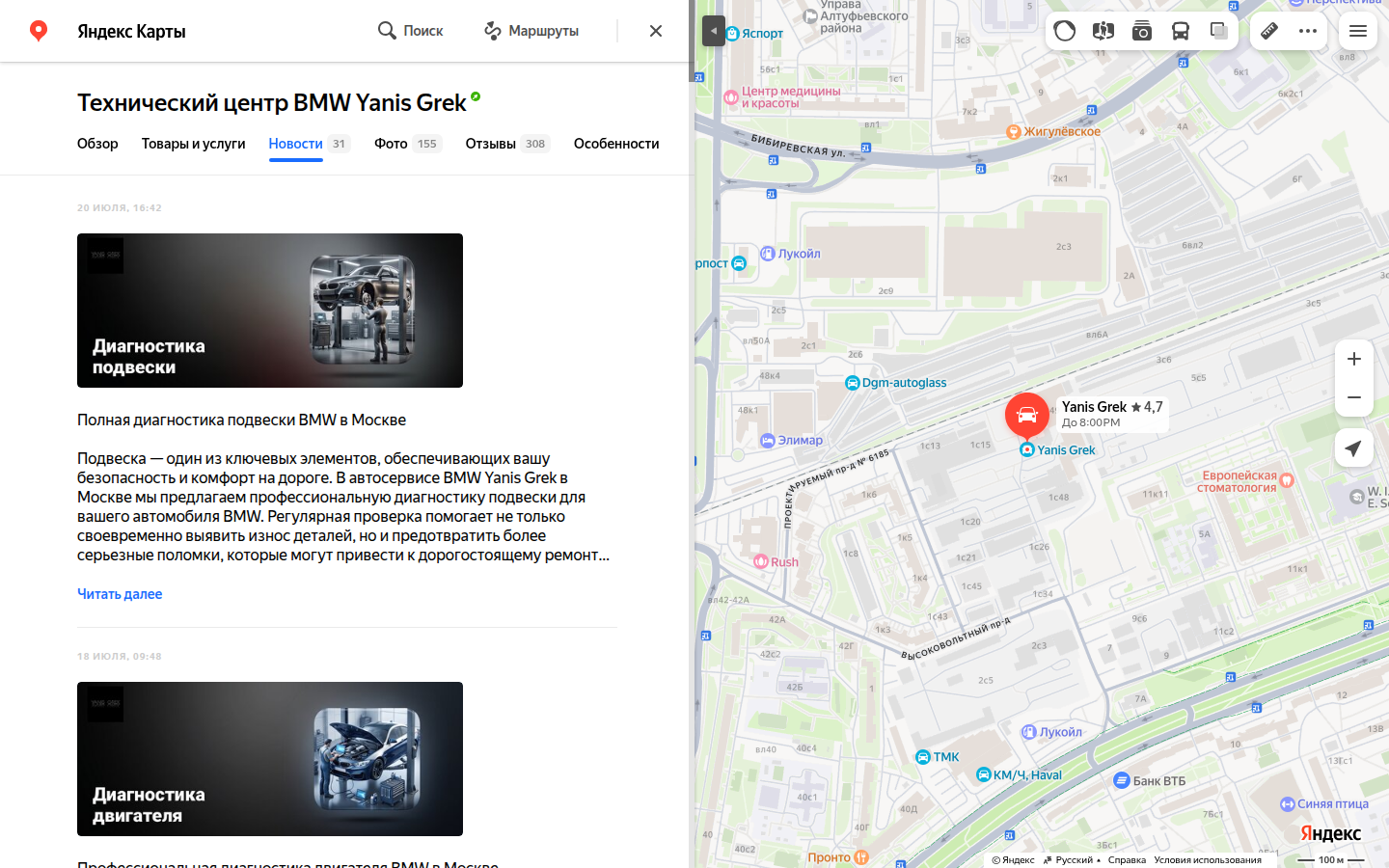Select the ruler distance tool
Image resolution: width=1389 pixels, height=868 pixels.
1269,31
